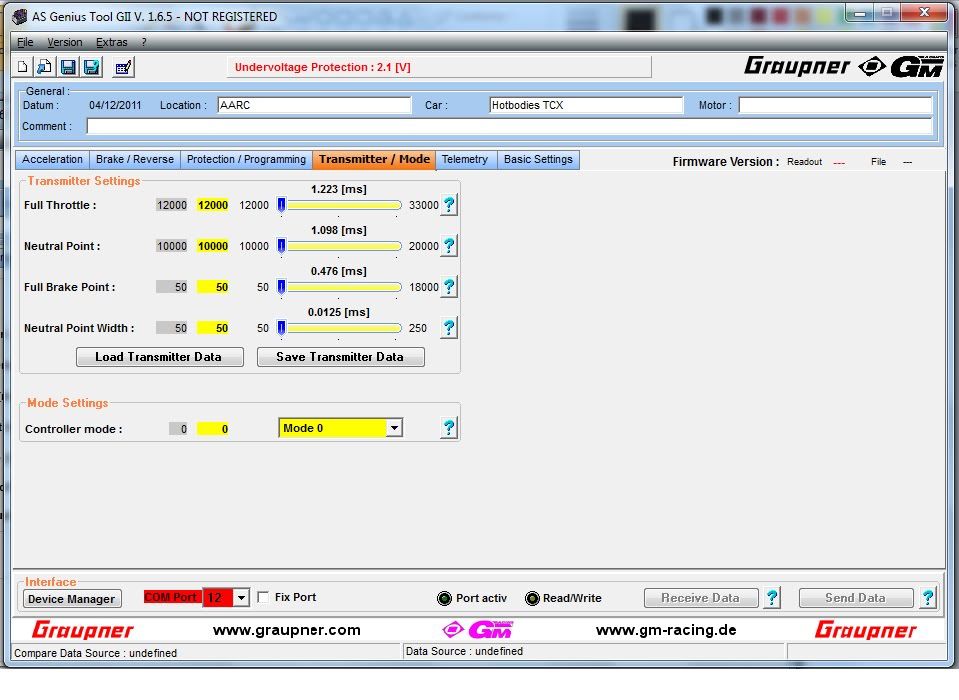Viewport: 959px width, 700px height.
Task: Click the yellow Full Throttle value 12000
Action: 213,205
